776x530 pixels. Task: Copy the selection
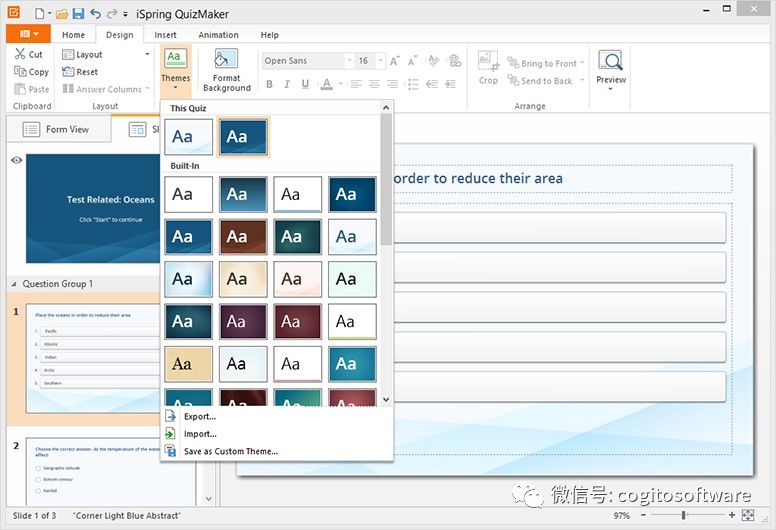(x=32, y=72)
